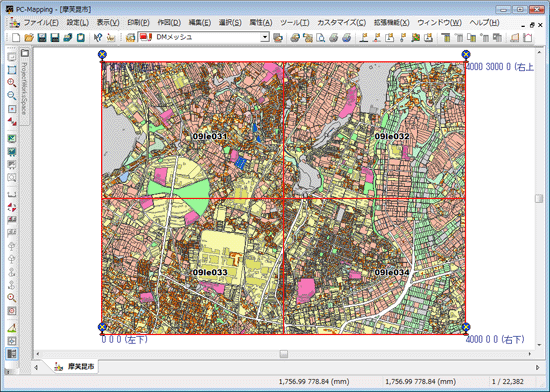Viewport: 550px width, 392px height.
Task: Click the '4000 0 0 (右下)' coordinate label
Action: tap(495, 339)
